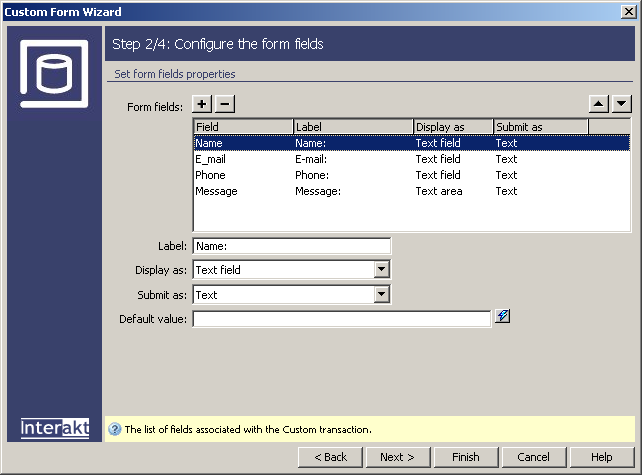Click the InterAKT logo
The image size is (642, 475).
pos(55,428)
